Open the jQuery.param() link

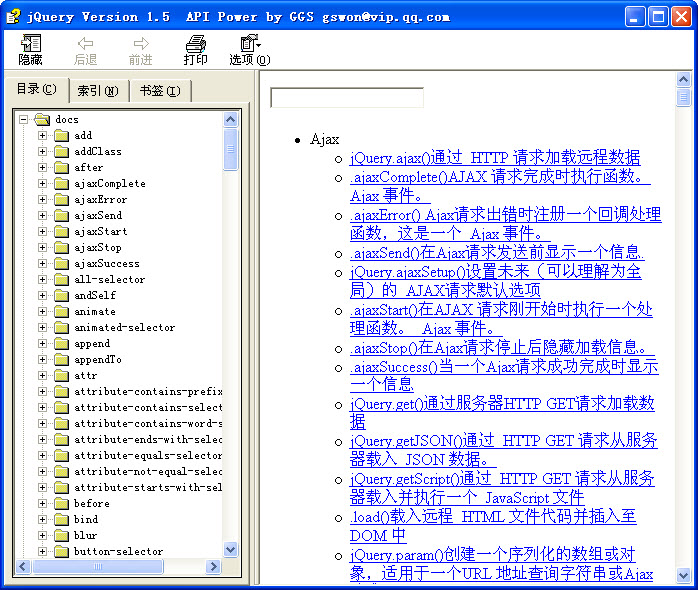click(501, 564)
